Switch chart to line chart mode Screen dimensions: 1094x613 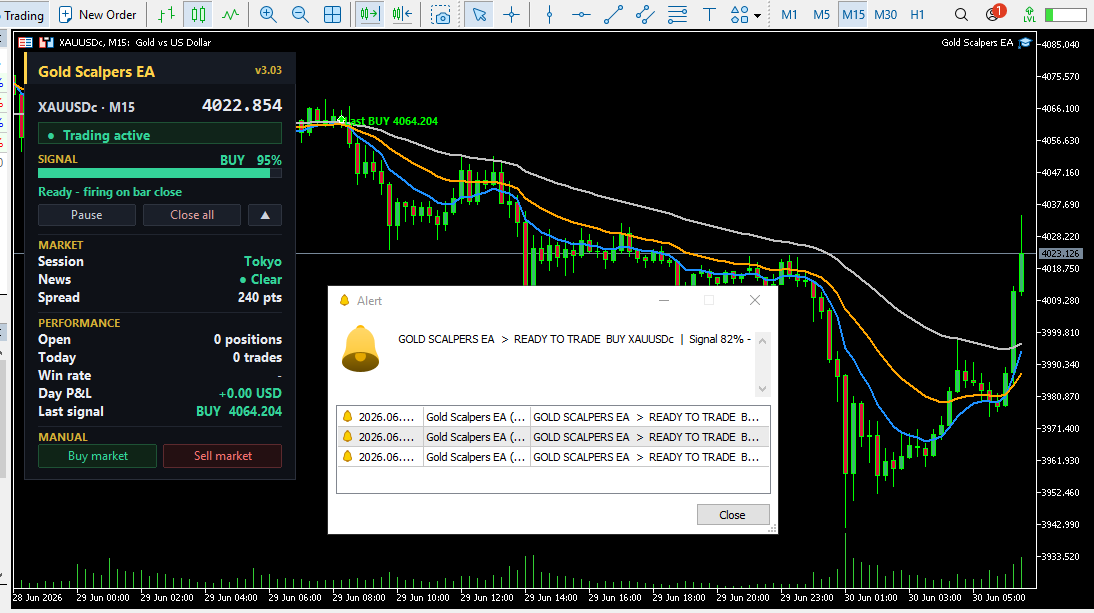pos(230,15)
